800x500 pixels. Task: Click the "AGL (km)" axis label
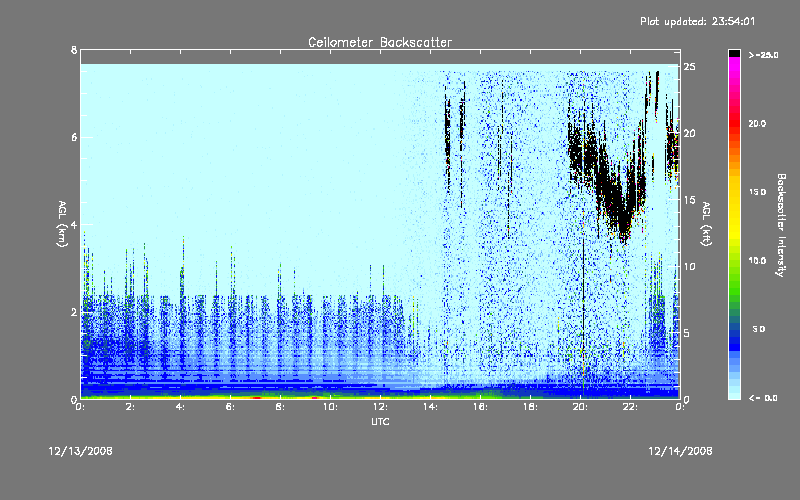[62, 223]
